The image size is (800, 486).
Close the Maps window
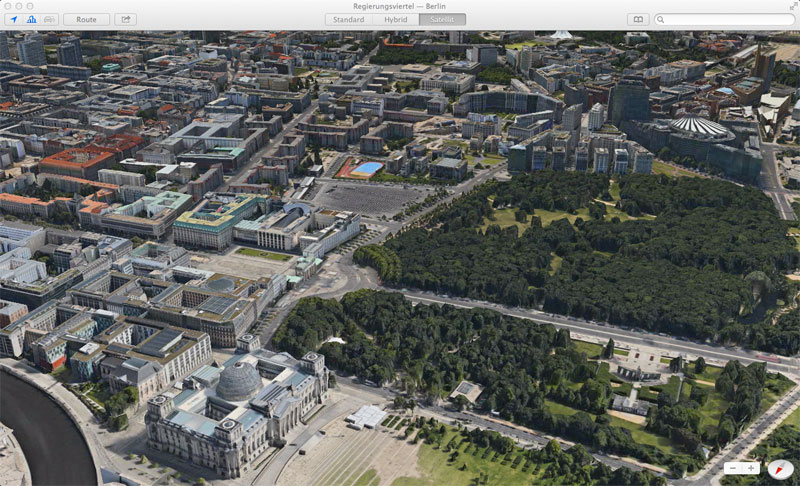click(7, 6)
